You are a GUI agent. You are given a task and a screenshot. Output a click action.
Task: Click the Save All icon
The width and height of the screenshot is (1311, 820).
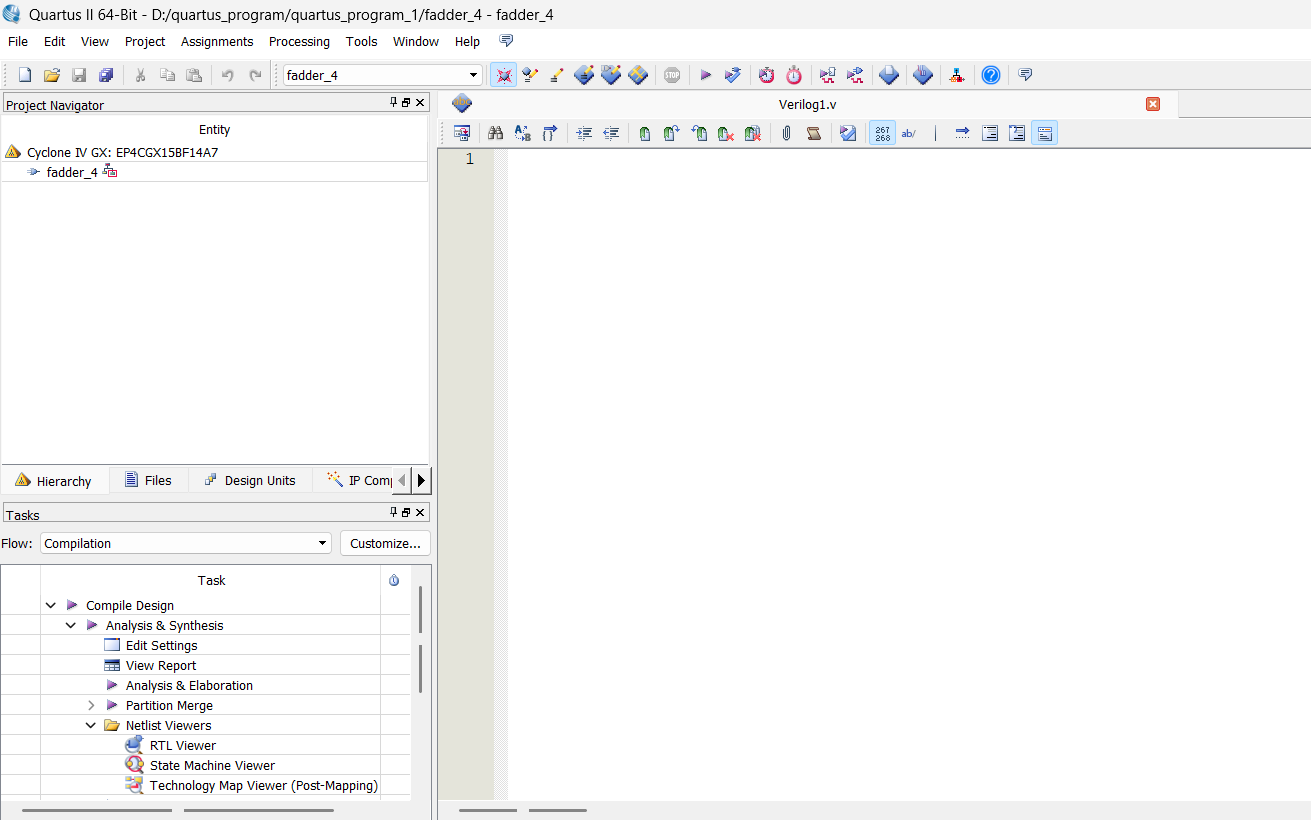[x=106, y=75]
